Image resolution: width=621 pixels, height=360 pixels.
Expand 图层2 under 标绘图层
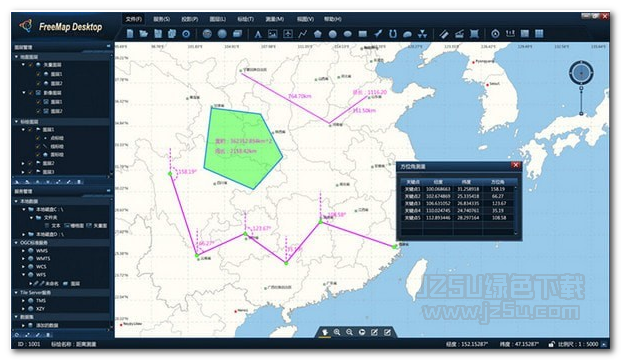tap(23, 163)
